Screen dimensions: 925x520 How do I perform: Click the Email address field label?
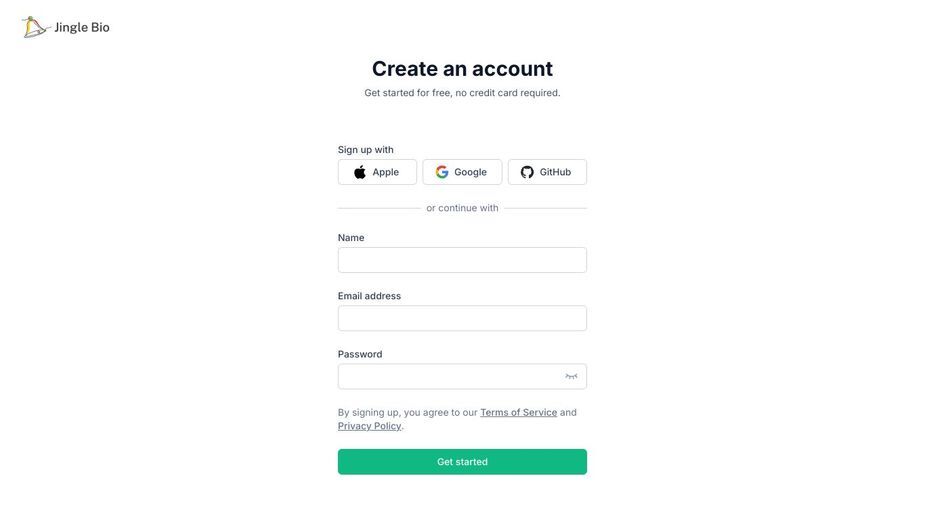(369, 296)
